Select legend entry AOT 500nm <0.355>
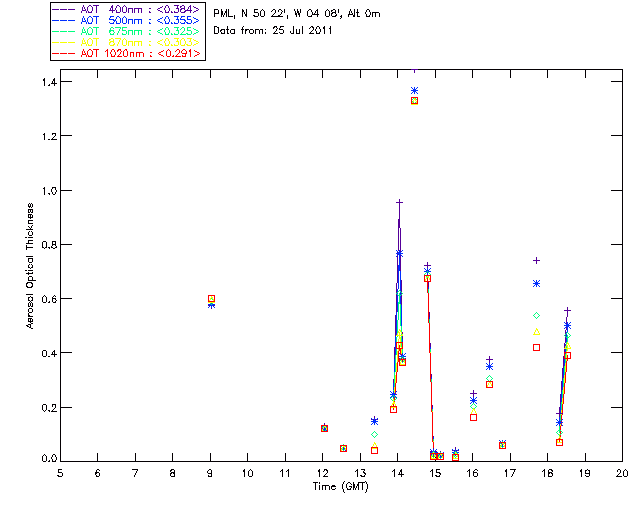Screen dimensions: 640x512 click(x=127, y=20)
